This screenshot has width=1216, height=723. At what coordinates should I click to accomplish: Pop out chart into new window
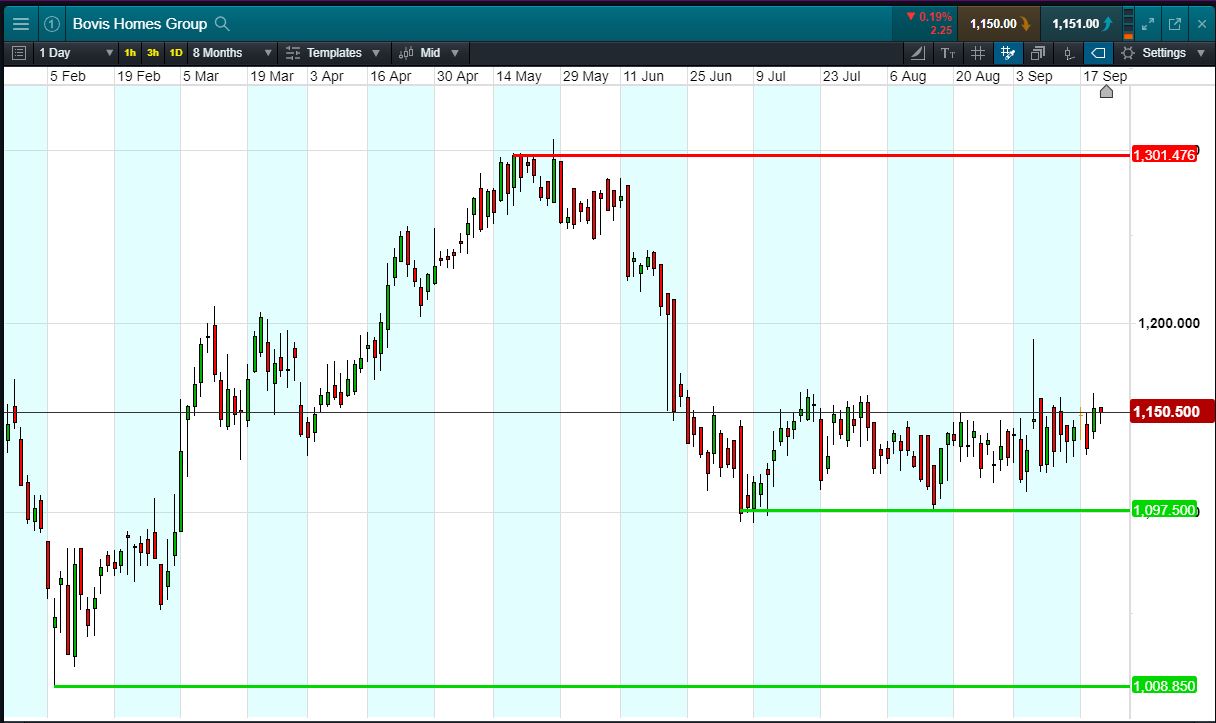click(x=1175, y=24)
